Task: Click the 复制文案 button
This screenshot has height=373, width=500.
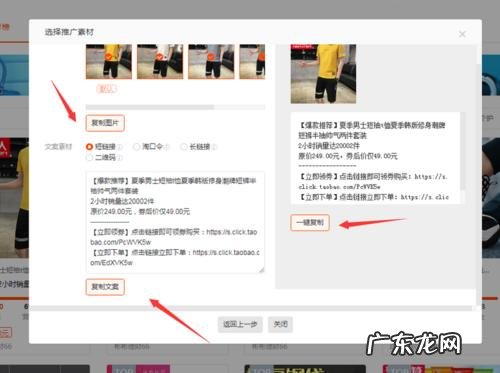Action: [x=105, y=287]
